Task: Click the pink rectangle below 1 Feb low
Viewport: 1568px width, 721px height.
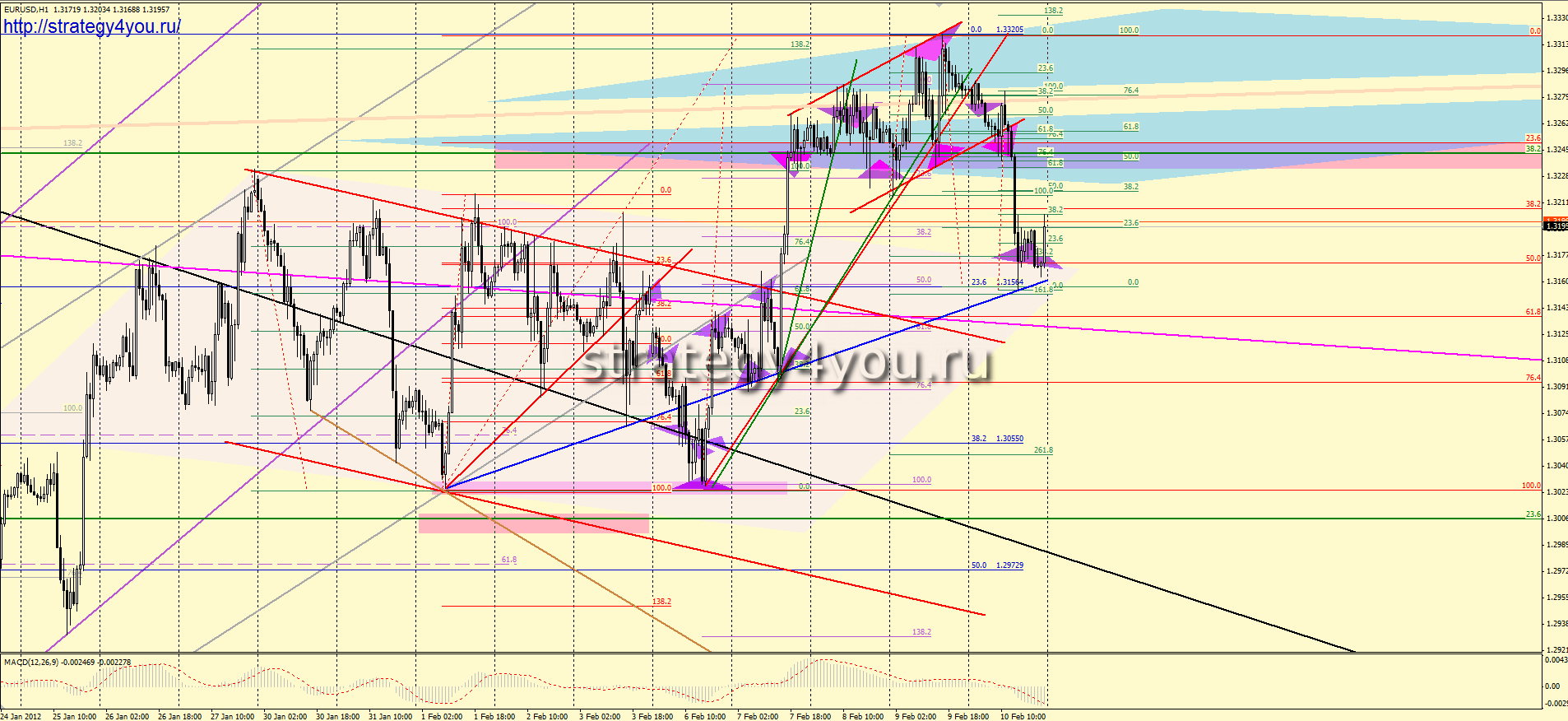Action: tap(533, 523)
